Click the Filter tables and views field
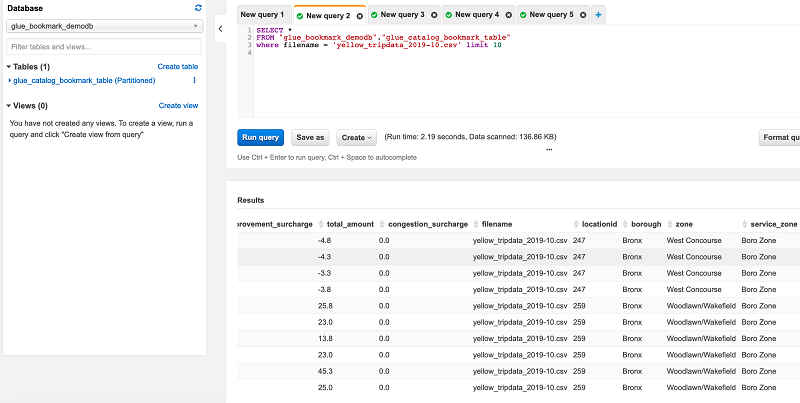 point(104,47)
